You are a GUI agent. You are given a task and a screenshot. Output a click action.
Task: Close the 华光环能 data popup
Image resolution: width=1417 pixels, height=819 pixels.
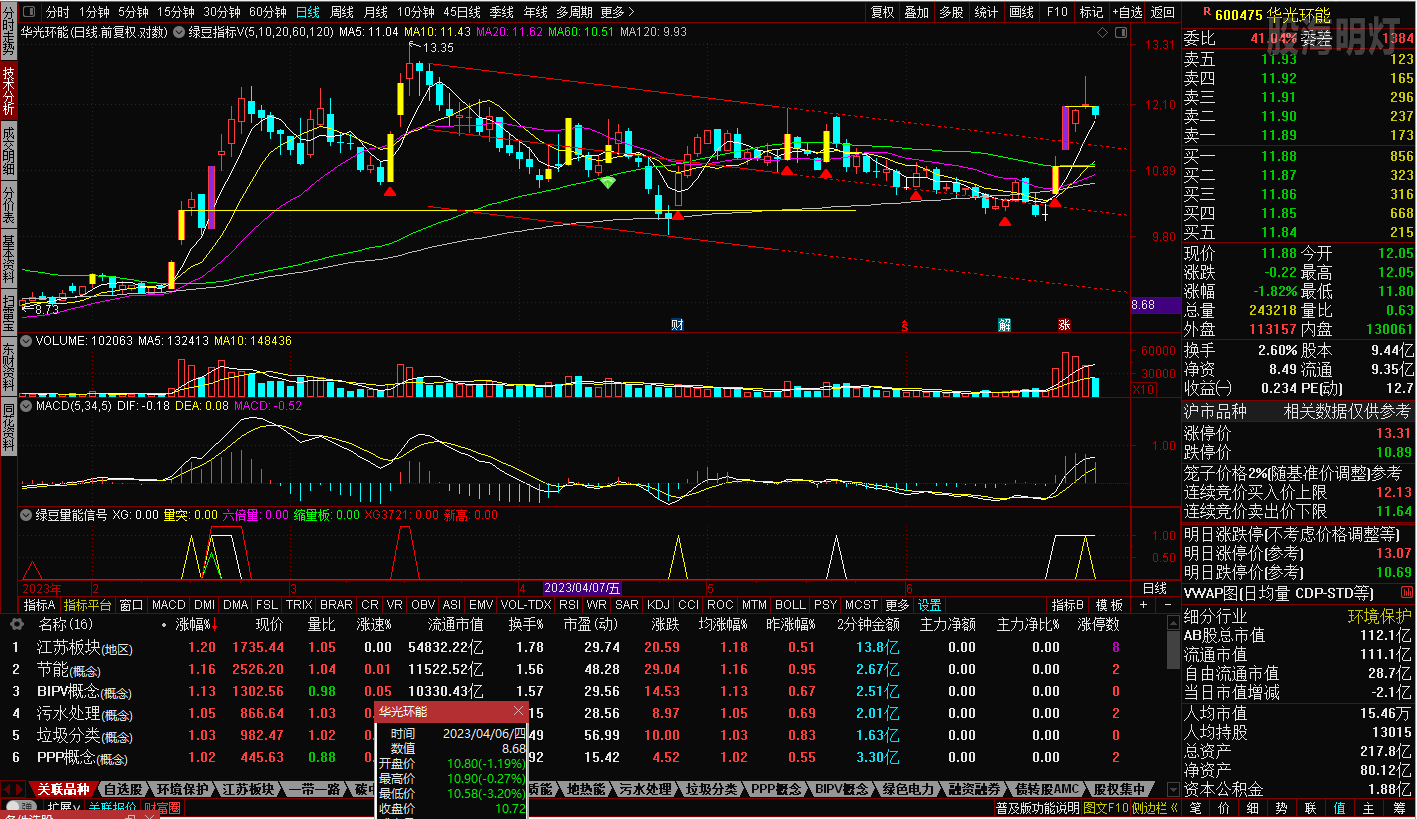[x=518, y=711]
